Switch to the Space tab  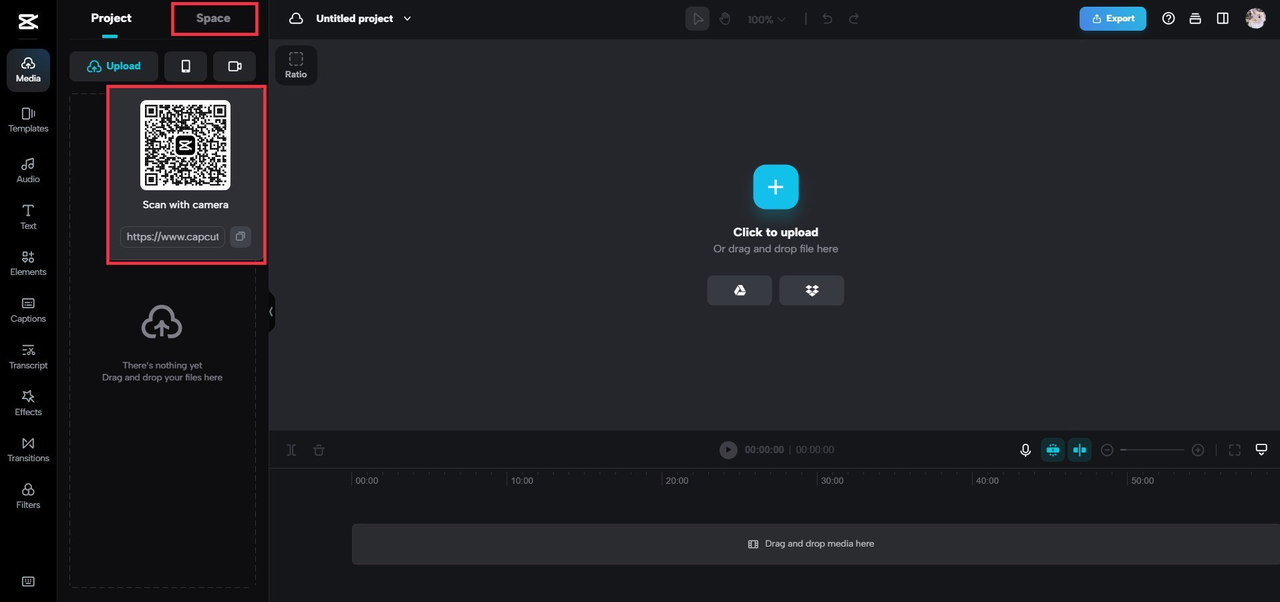click(x=213, y=18)
